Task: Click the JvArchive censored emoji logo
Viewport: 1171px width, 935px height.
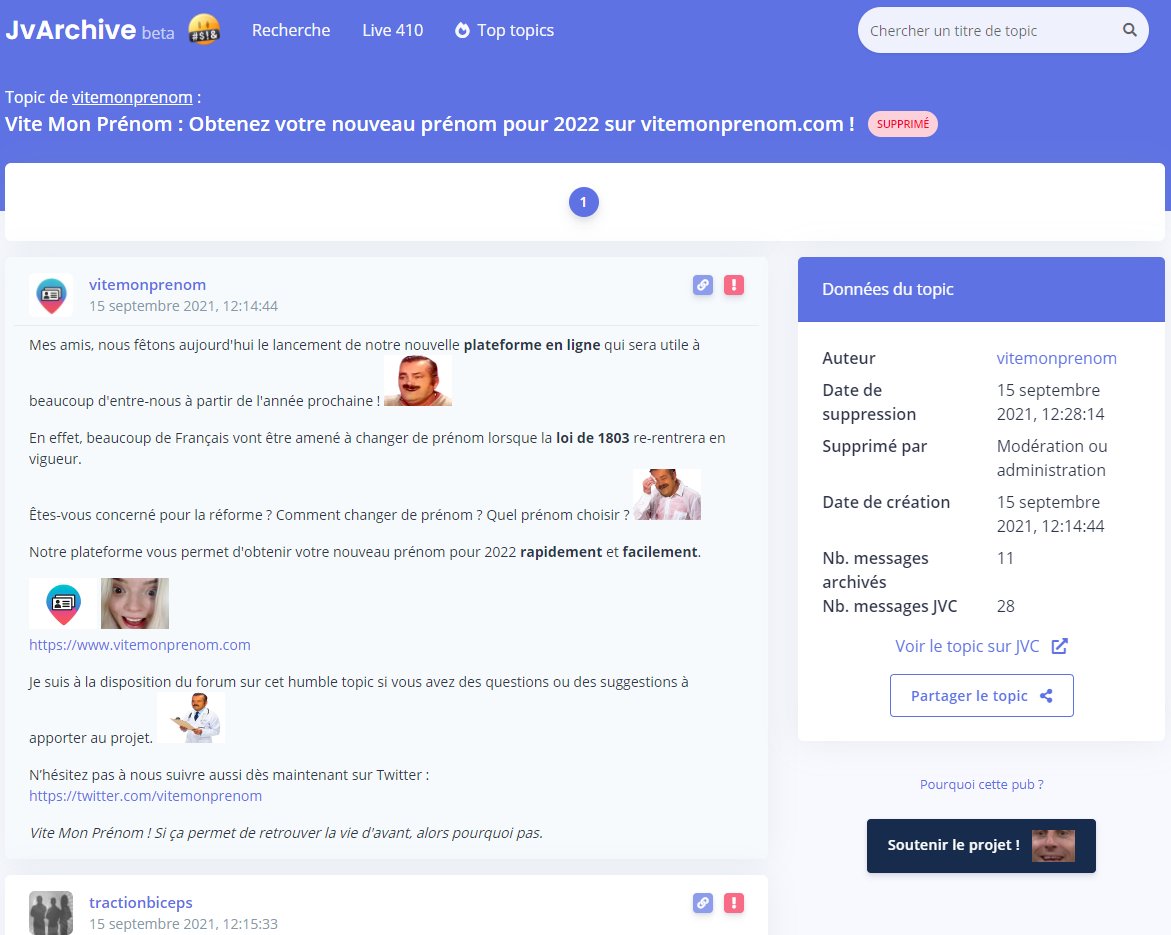Action: (204, 29)
